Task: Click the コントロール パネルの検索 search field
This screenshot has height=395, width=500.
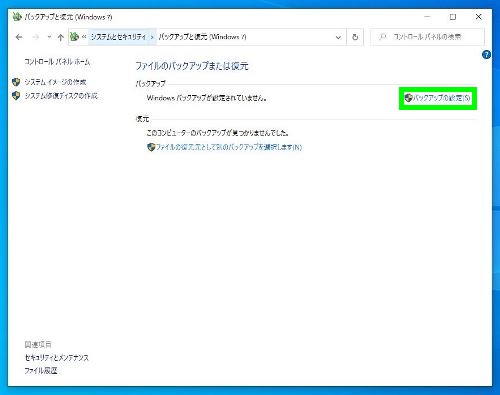Action: (427, 37)
